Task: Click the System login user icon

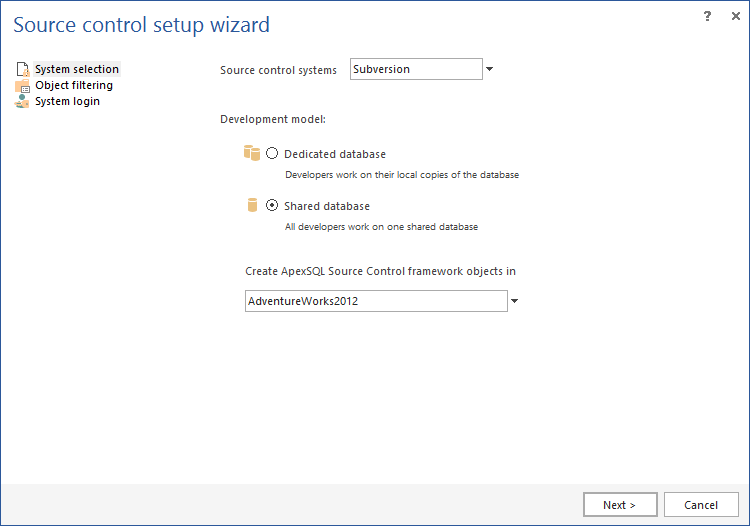Action: point(22,101)
